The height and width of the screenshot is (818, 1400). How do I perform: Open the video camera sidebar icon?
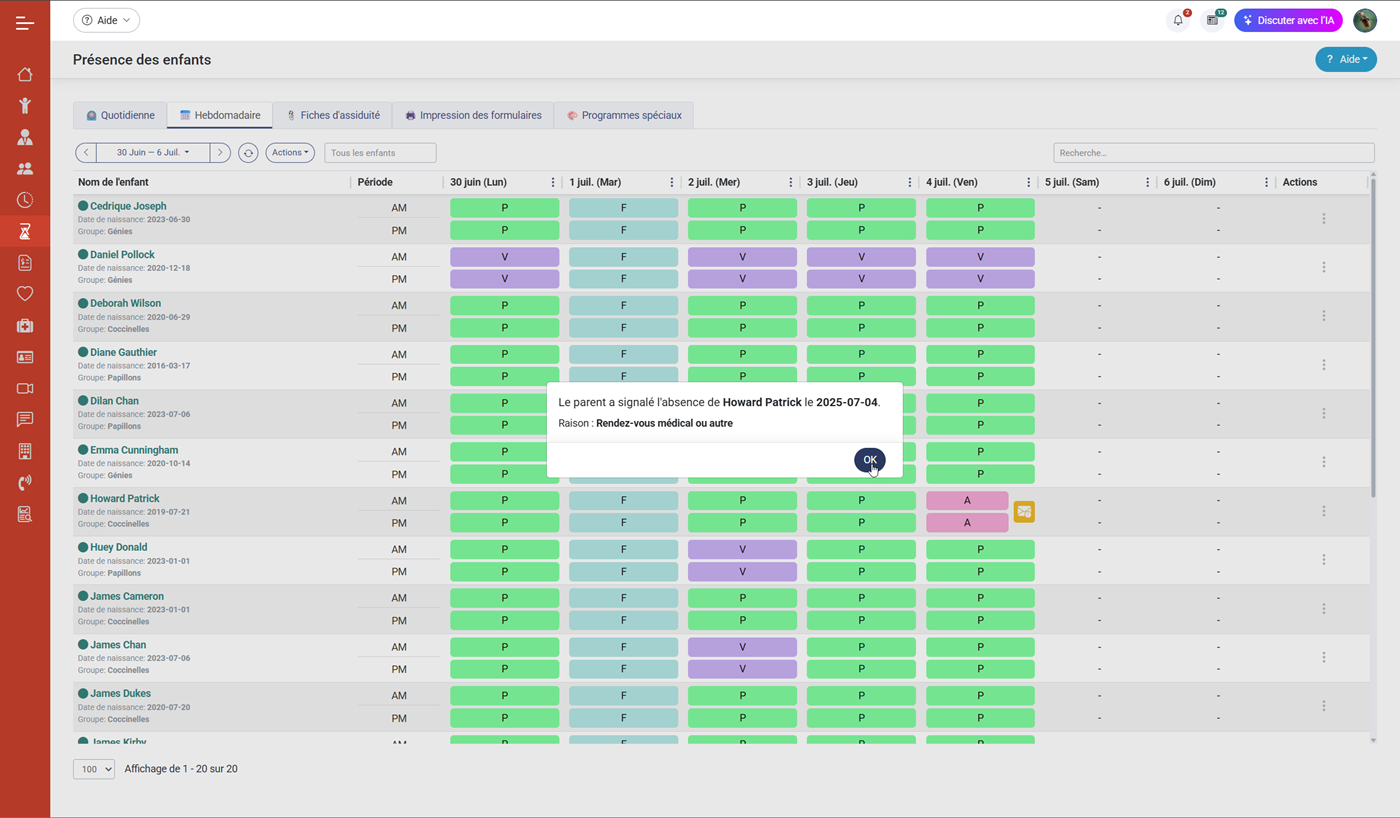pyautogui.click(x=25, y=388)
